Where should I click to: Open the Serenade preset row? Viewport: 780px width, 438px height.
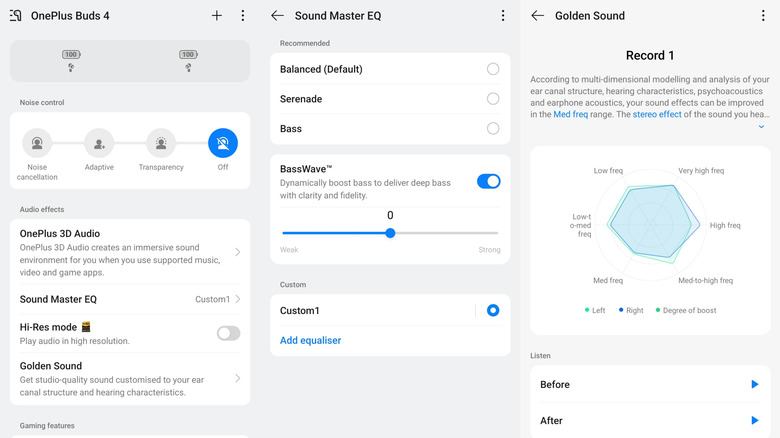coord(390,99)
